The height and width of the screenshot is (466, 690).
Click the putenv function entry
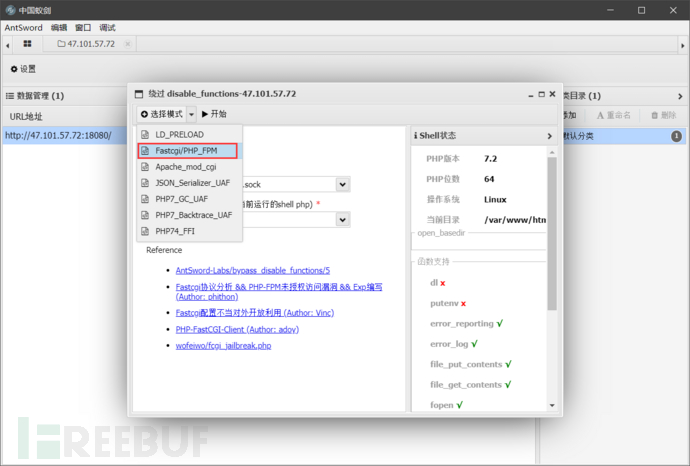pos(448,303)
